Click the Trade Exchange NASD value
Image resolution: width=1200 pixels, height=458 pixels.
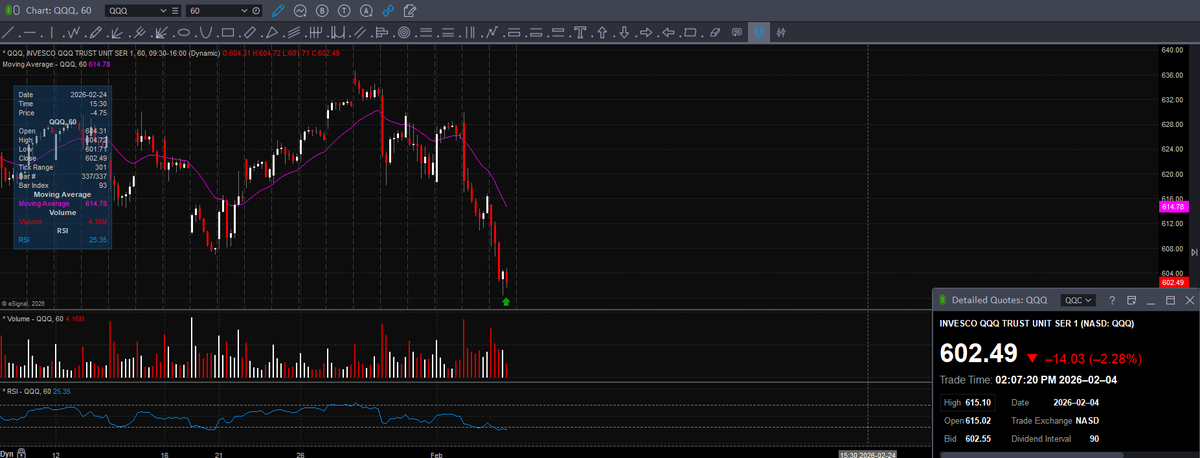click(x=1087, y=420)
